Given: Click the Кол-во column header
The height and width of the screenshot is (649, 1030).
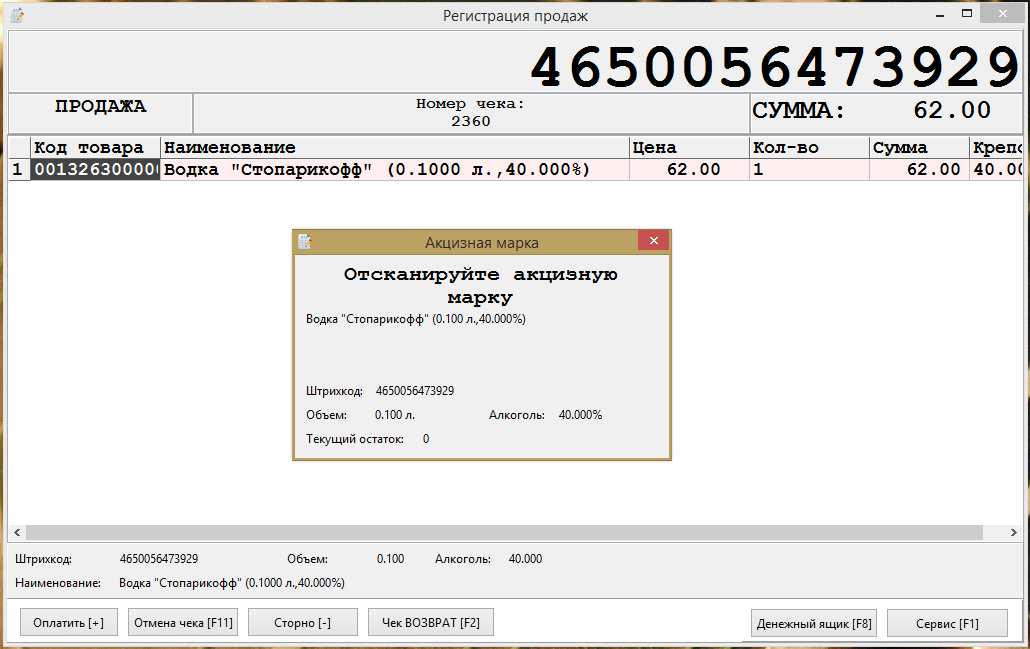Looking at the screenshot, I should click(809, 148).
